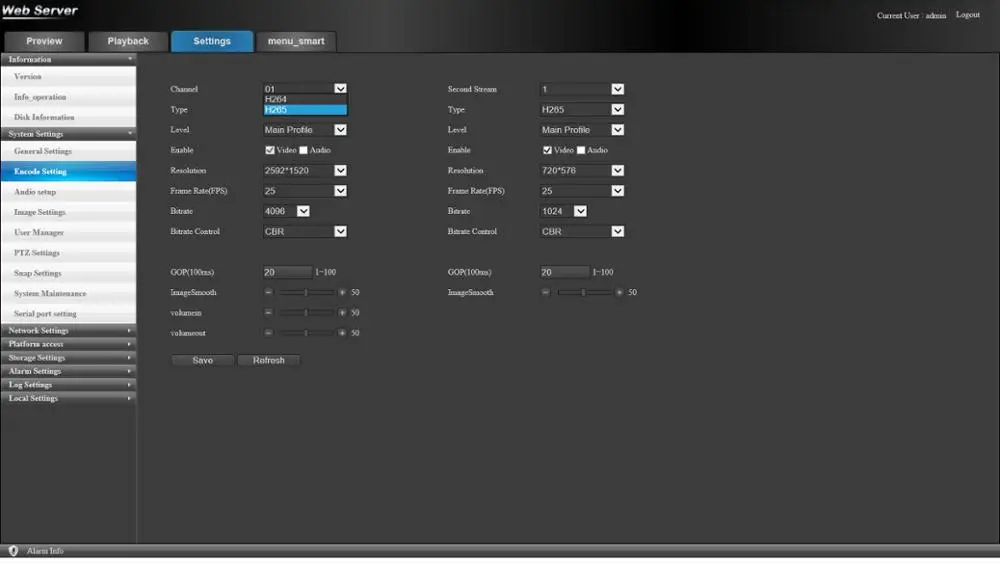This screenshot has width=1000, height=563.
Task: Open System Maintenance
Action: [68, 294]
